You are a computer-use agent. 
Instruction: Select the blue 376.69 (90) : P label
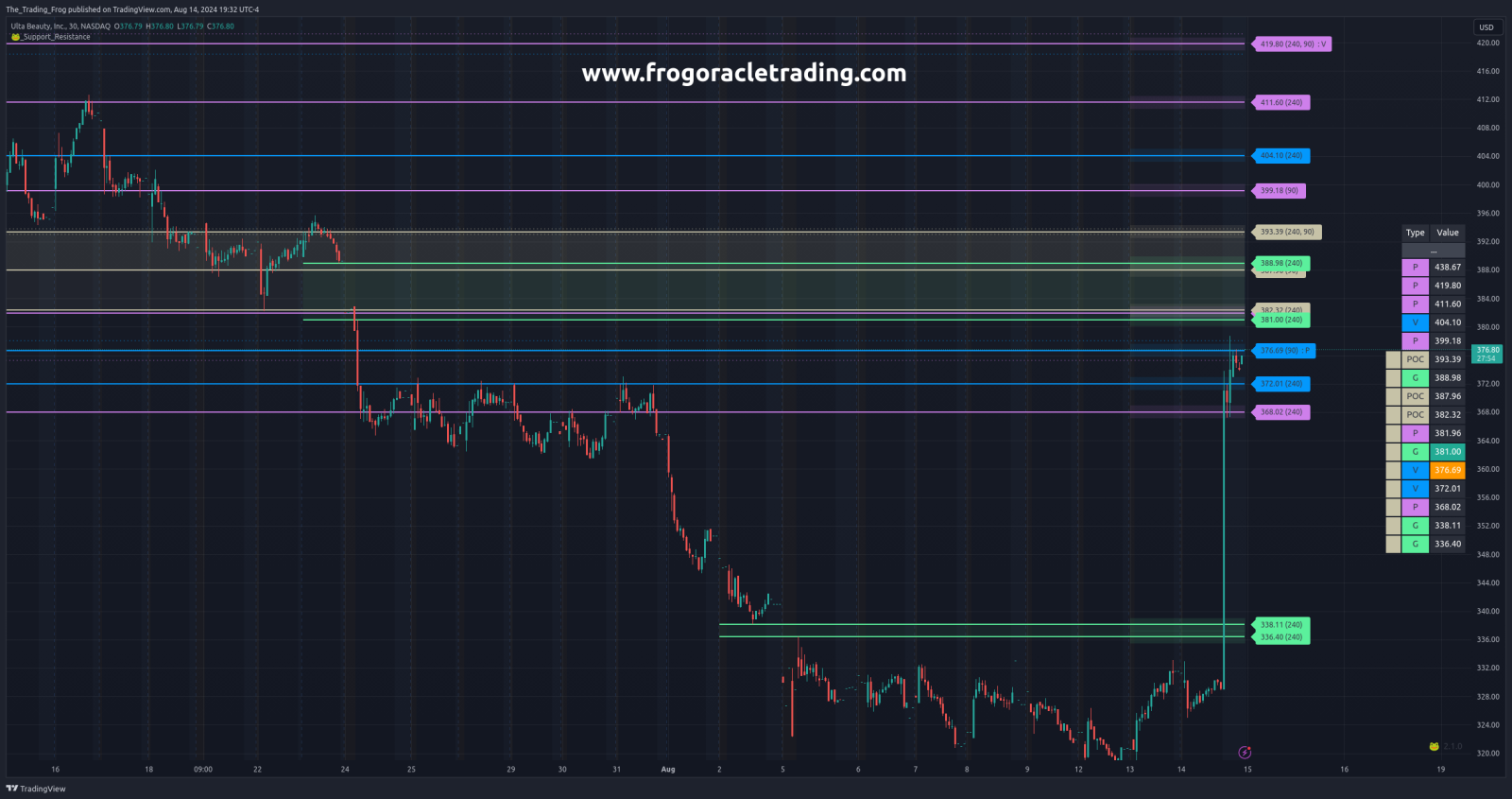pyautogui.click(x=1284, y=351)
